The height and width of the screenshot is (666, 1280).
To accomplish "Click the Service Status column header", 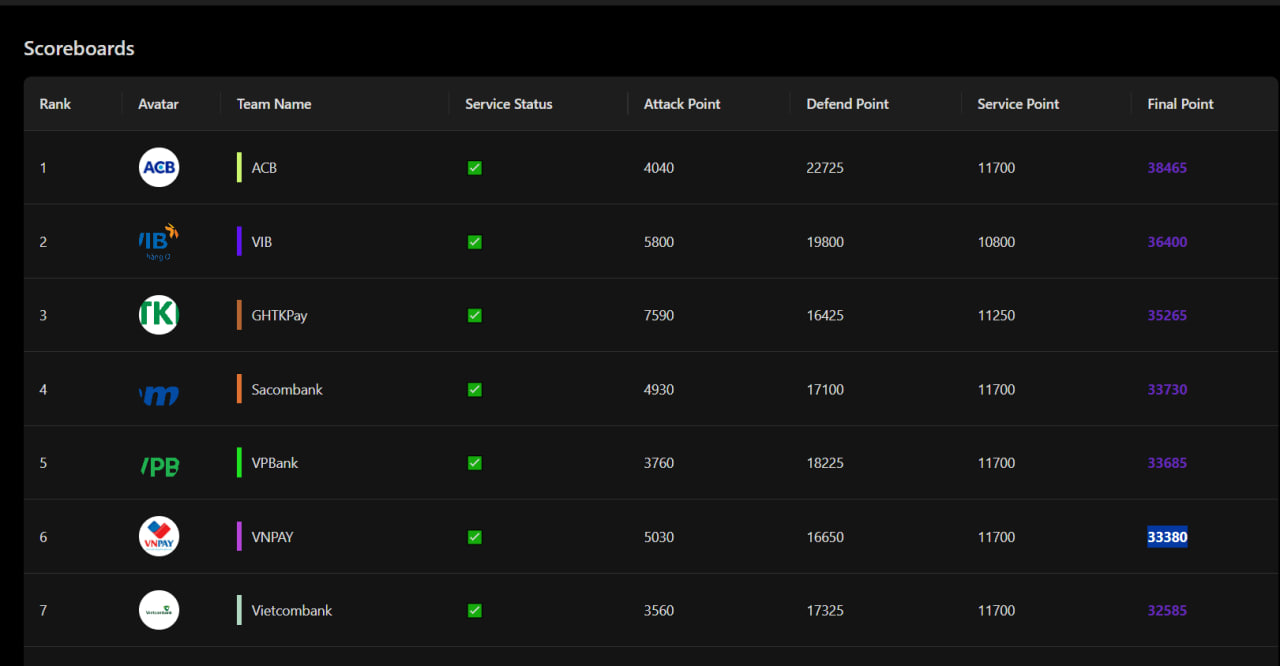I will (x=508, y=104).
